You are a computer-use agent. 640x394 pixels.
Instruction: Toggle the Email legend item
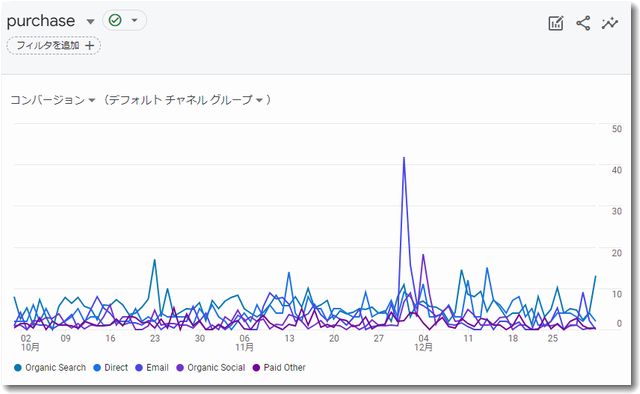tap(152, 367)
